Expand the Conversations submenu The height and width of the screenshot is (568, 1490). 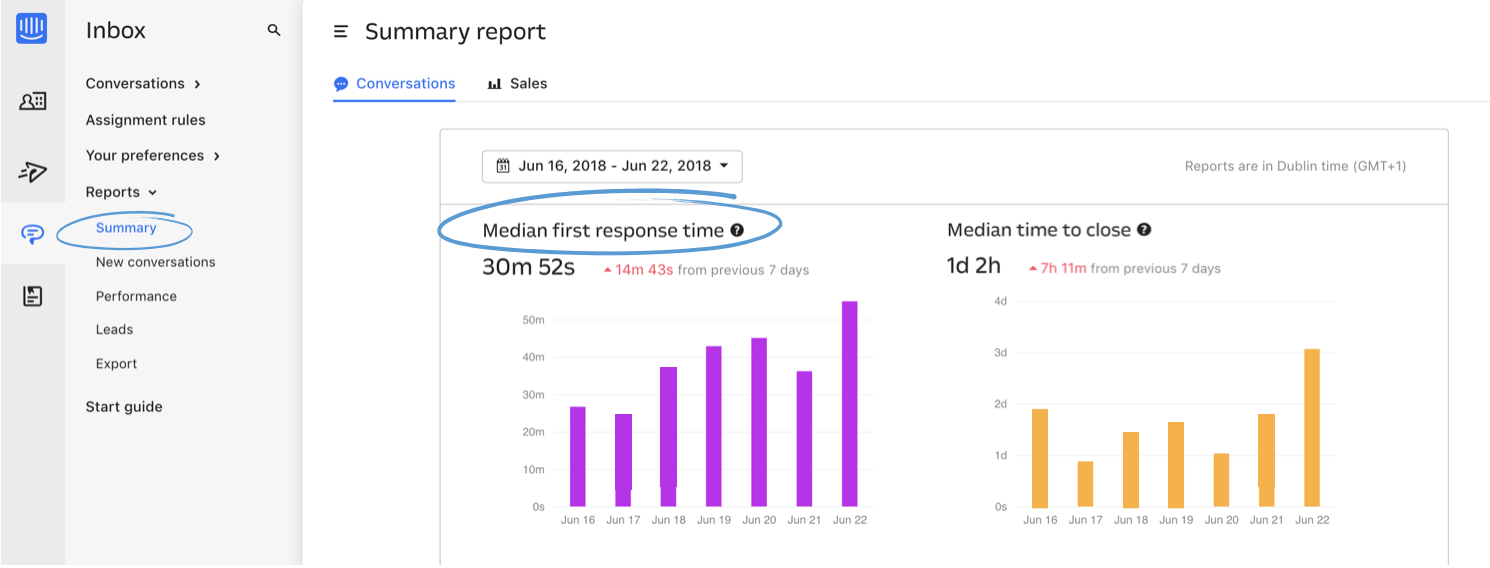pos(143,84)
